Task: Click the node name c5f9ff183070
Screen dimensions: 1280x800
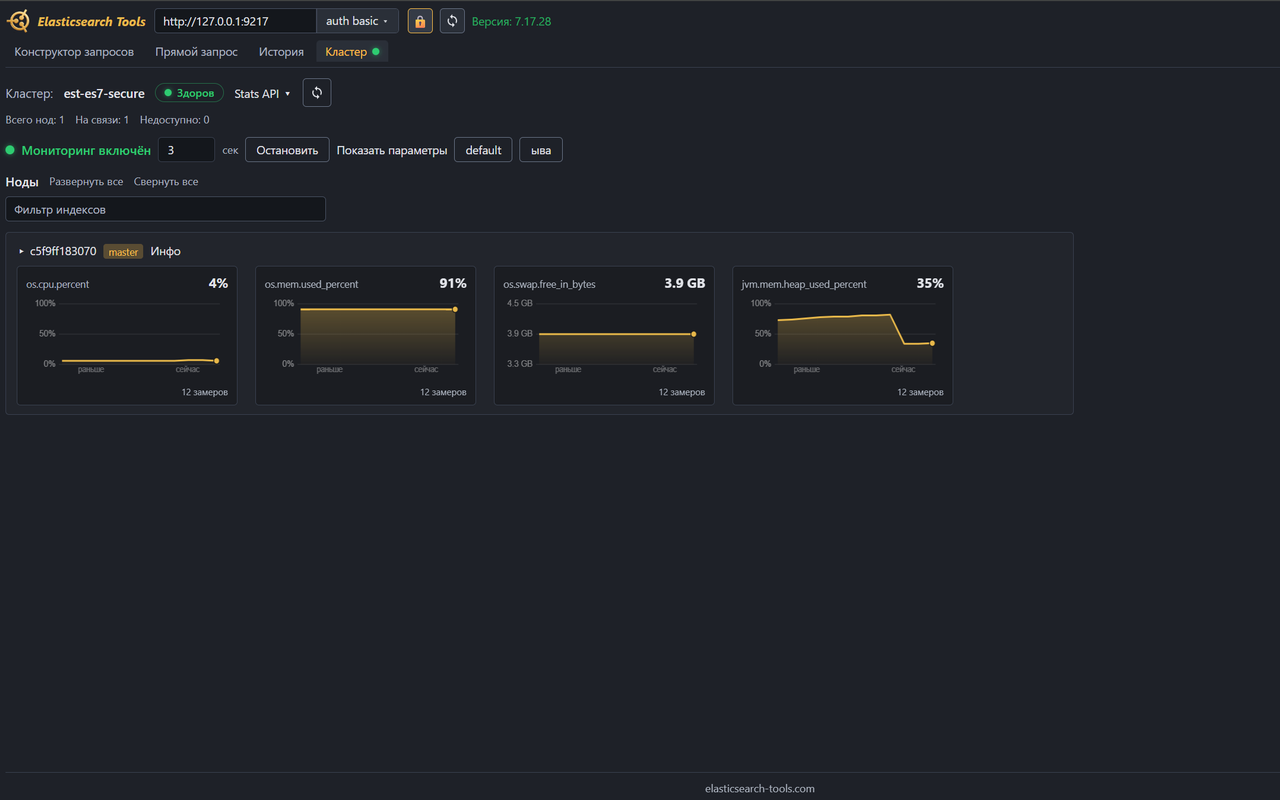Action: 63,251
